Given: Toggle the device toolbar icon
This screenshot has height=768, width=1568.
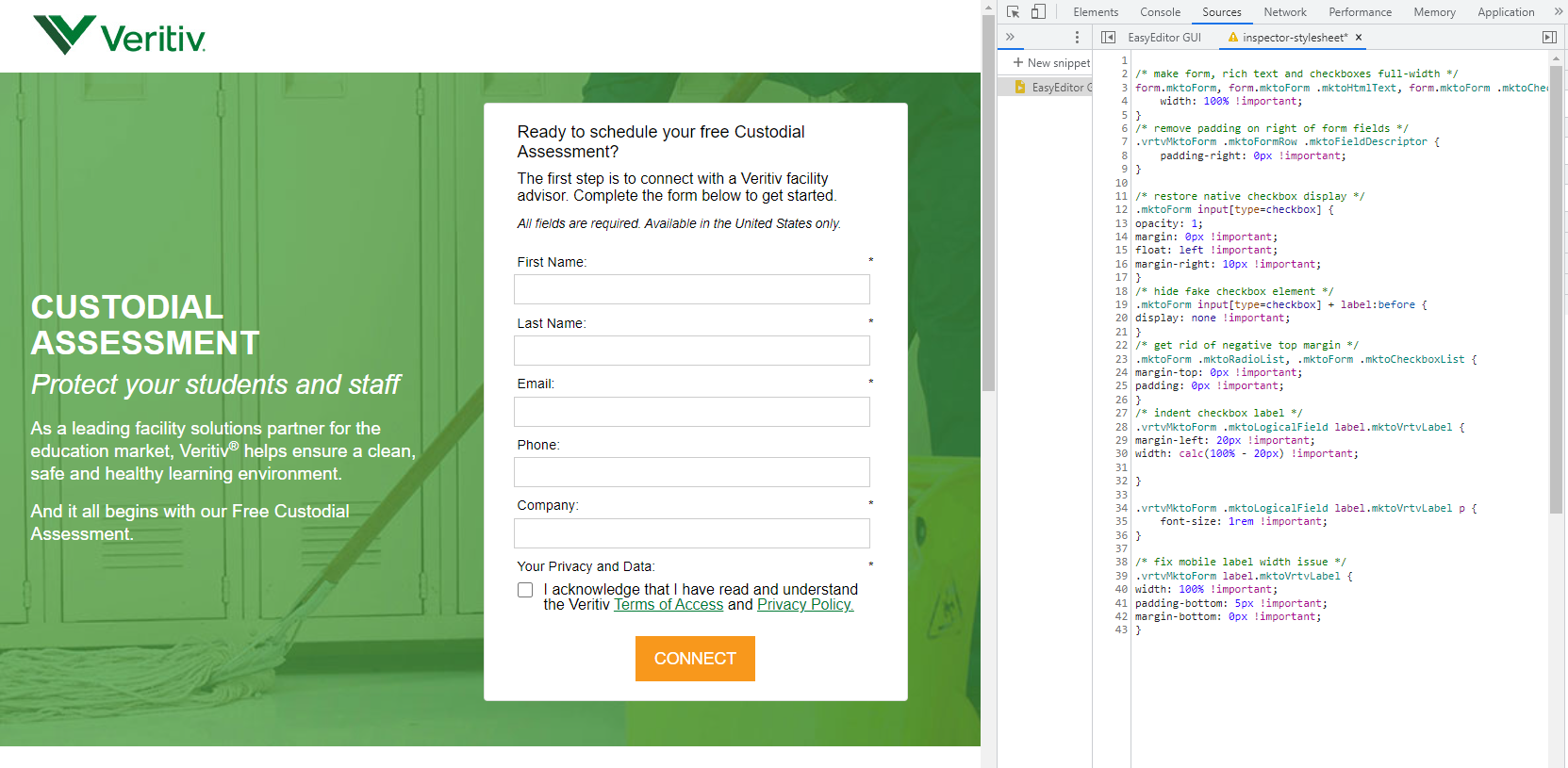Looking at the screenshot, I should (1038, 12).
